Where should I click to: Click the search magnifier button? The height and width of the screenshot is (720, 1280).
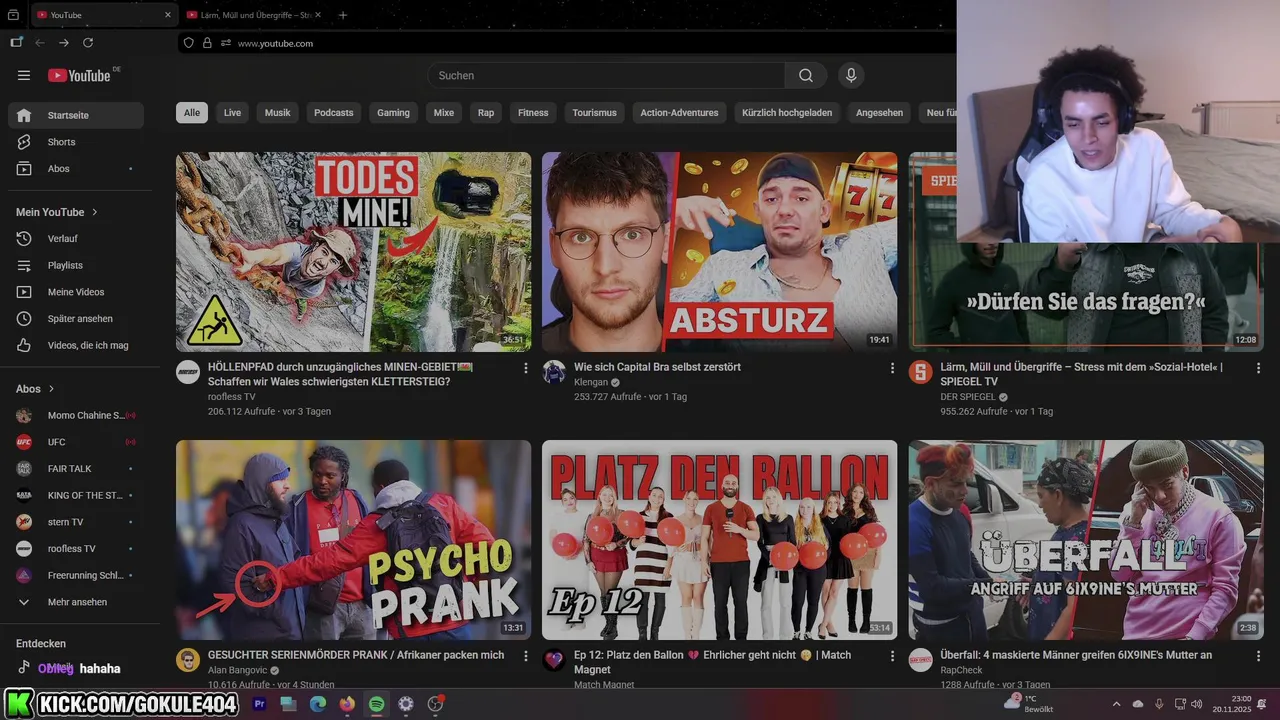pos(806,75)
